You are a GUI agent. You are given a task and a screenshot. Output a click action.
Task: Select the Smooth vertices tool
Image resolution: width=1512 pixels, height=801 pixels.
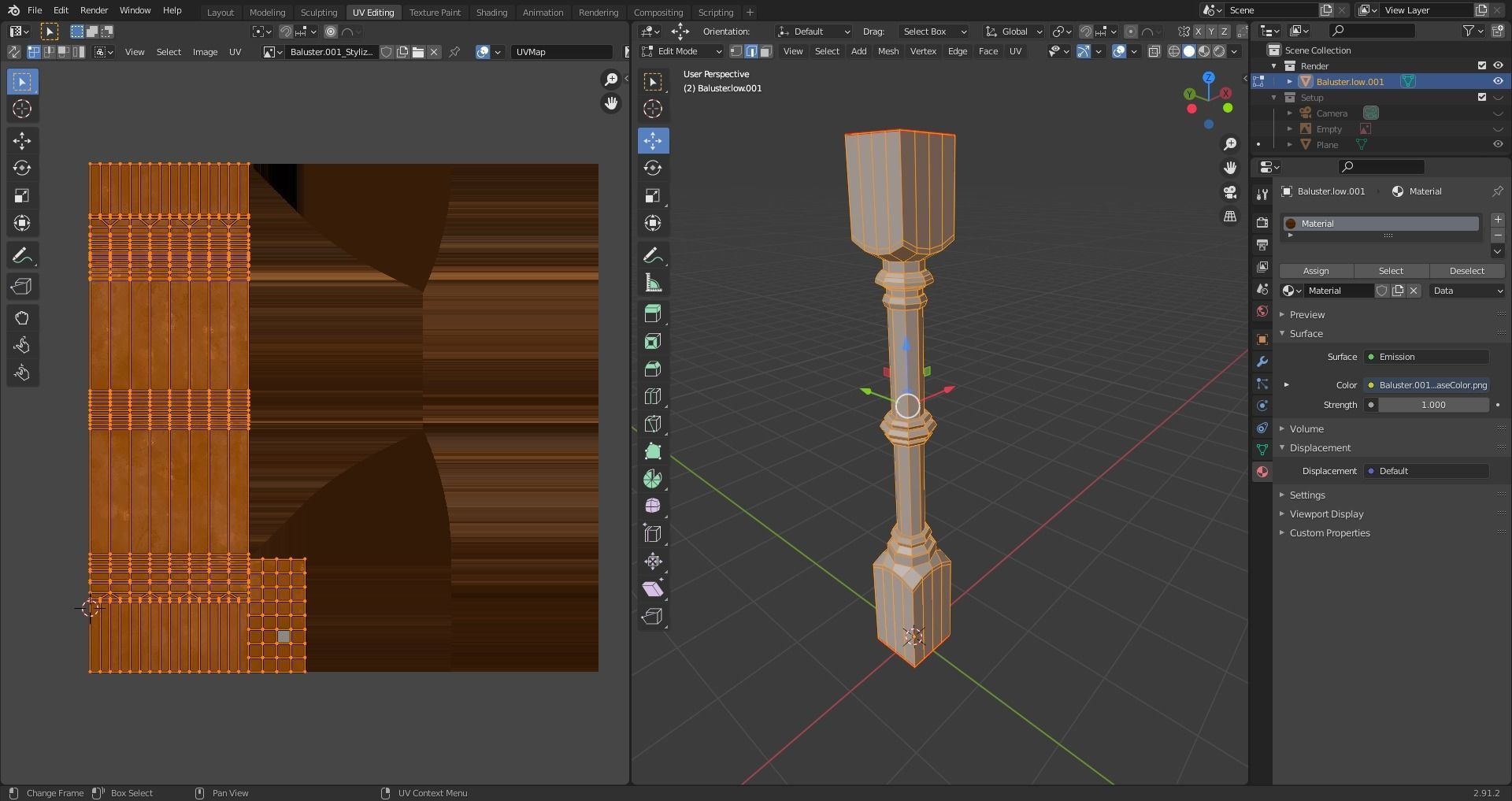(x=653, y=506)
